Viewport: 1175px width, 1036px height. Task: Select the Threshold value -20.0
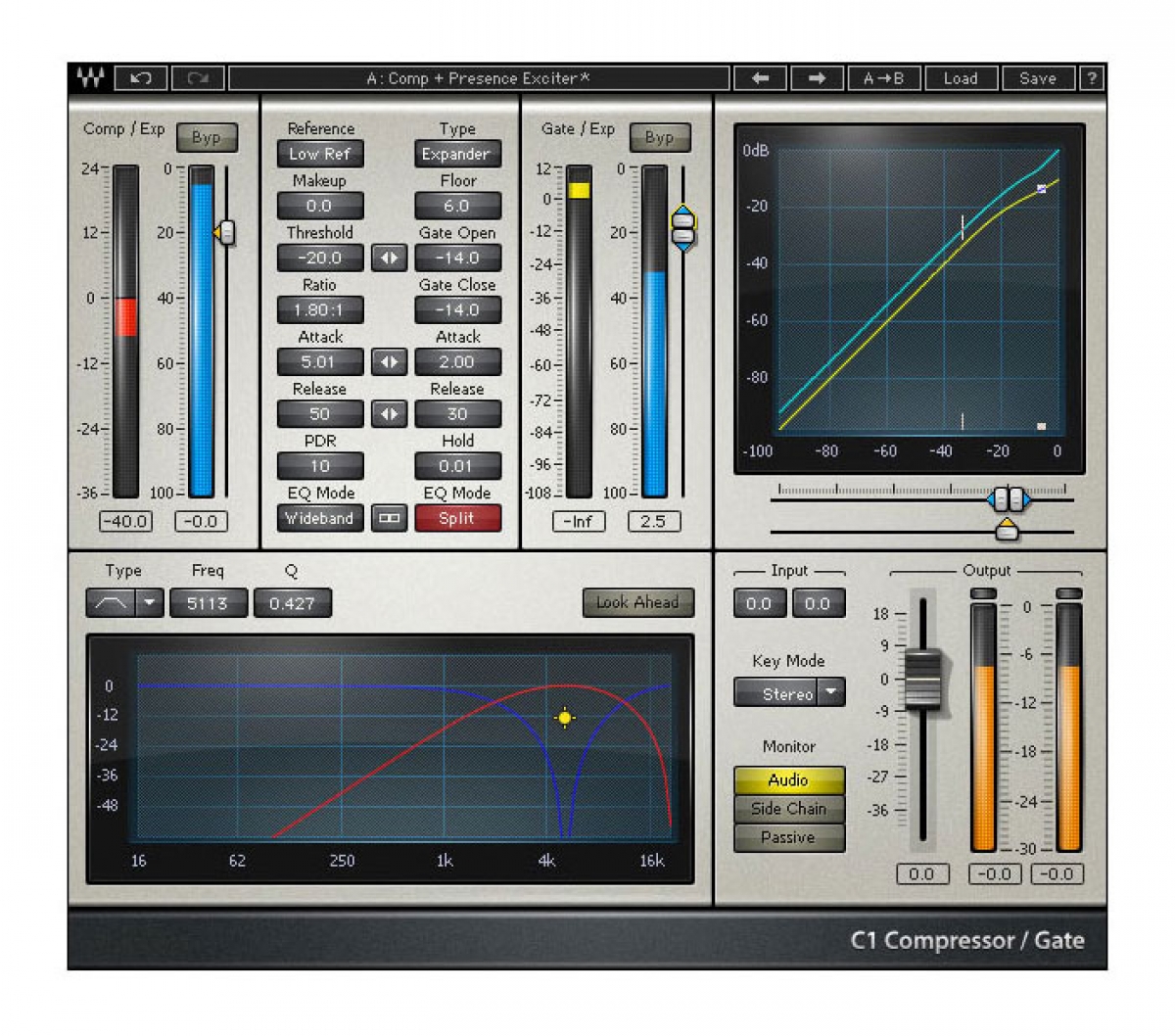pyautogui.click(x=320, y=258)
